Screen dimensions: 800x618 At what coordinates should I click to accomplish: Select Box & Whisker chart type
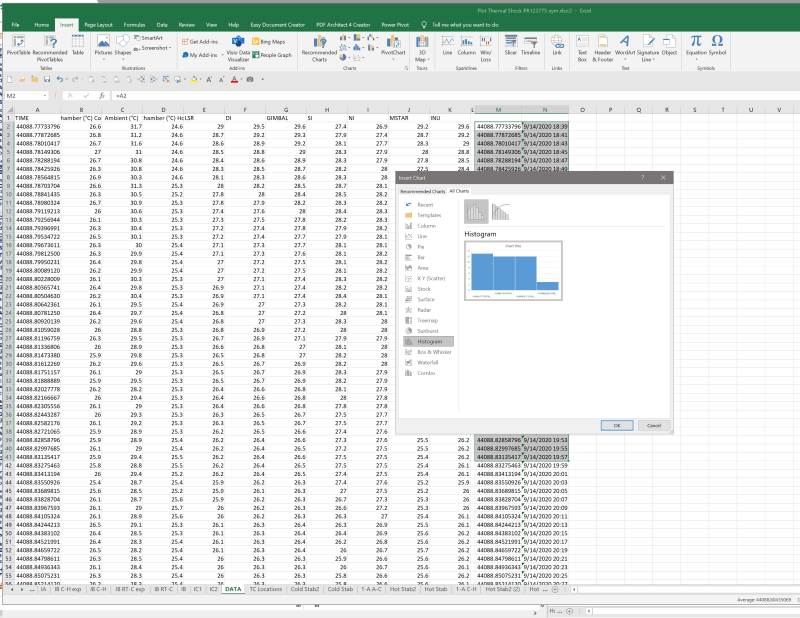434,352
